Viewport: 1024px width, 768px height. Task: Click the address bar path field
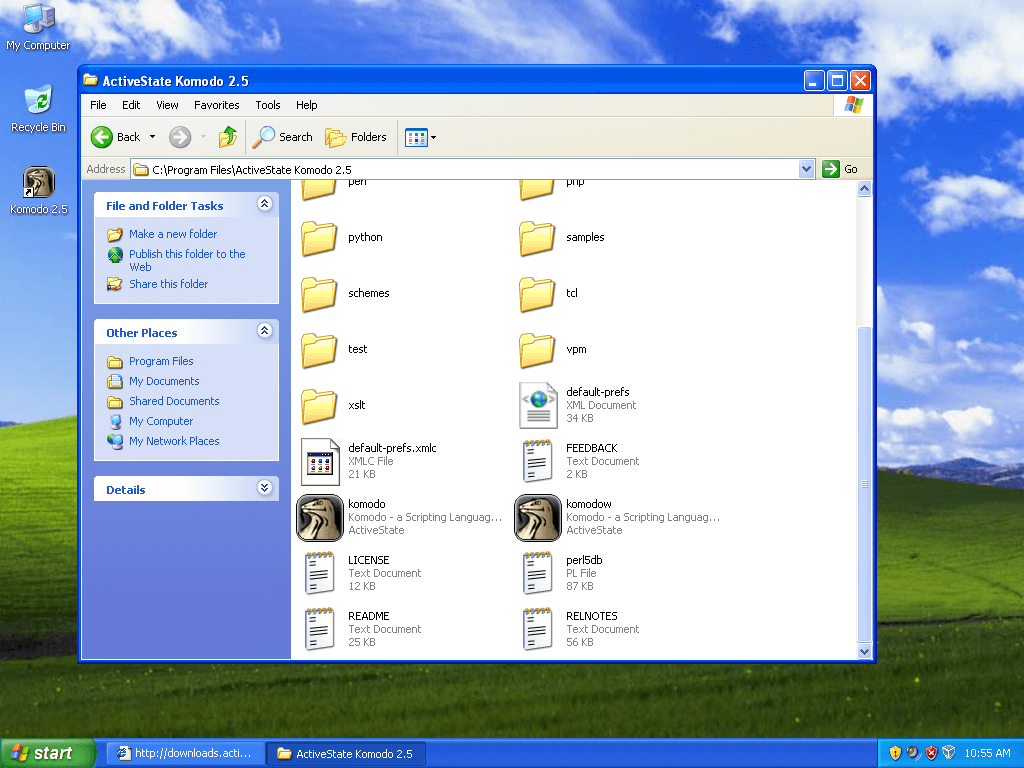pos(465,170)
